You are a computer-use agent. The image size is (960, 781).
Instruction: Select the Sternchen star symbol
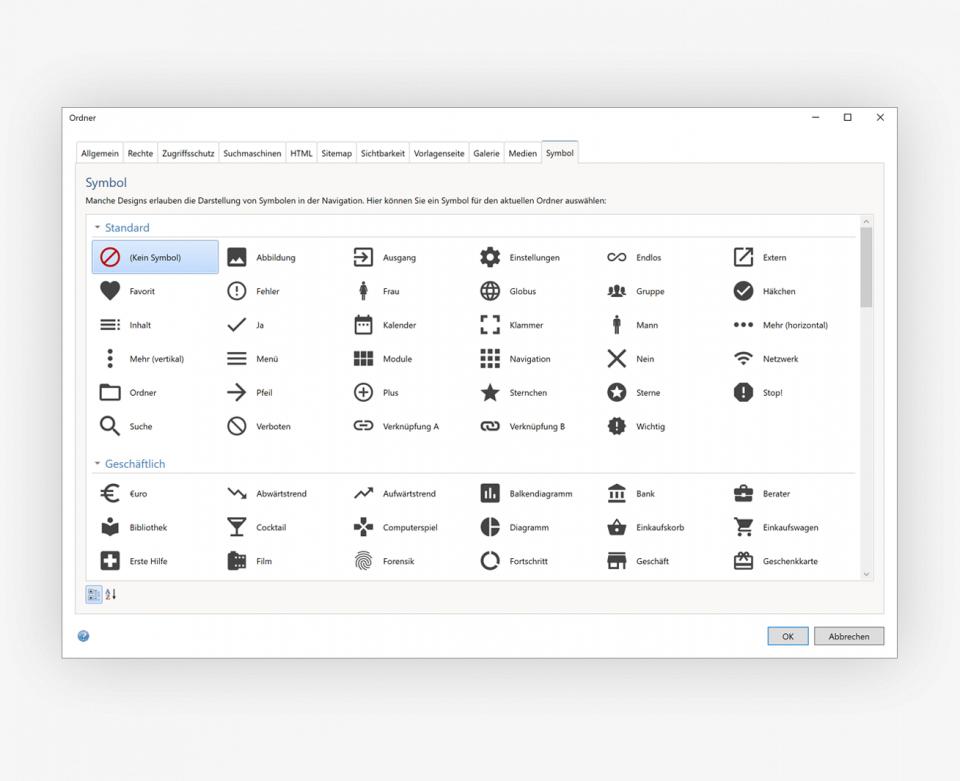[490, 393]
